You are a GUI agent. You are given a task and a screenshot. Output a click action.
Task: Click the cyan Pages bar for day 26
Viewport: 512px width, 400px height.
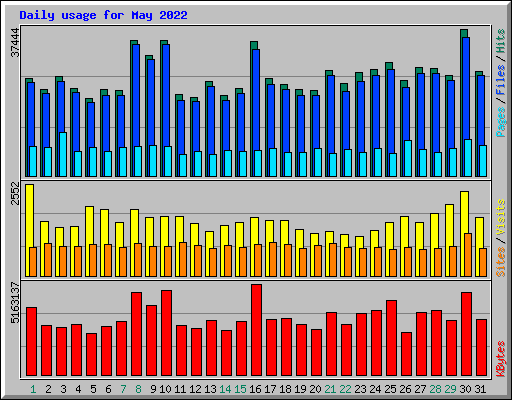click(408, 158)
